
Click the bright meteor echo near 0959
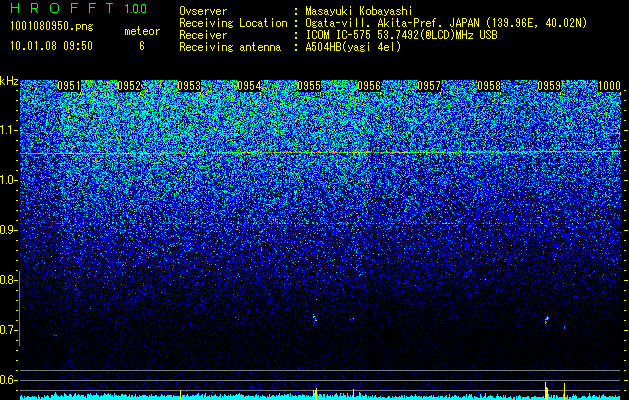click(546, 320)
